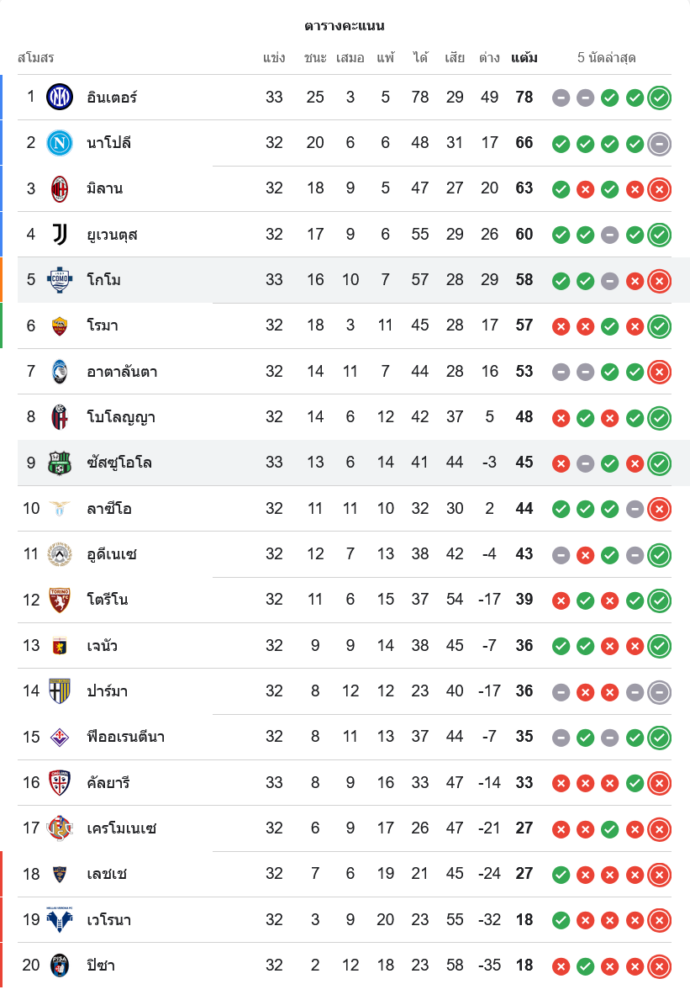Click the Fiorentina club crest icon
Screen dimensions: 690x1000
tap(60, 737)
